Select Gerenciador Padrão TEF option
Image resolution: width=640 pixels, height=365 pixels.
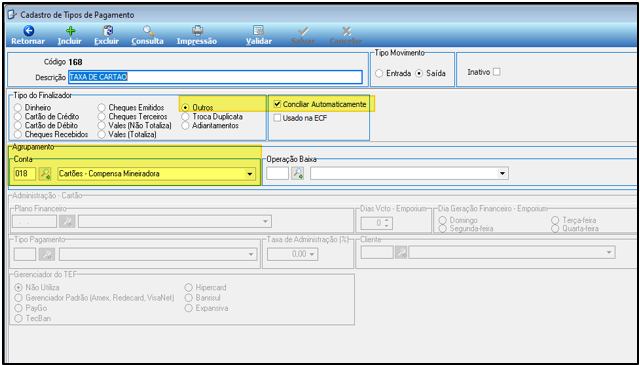[x=18, y=298]
